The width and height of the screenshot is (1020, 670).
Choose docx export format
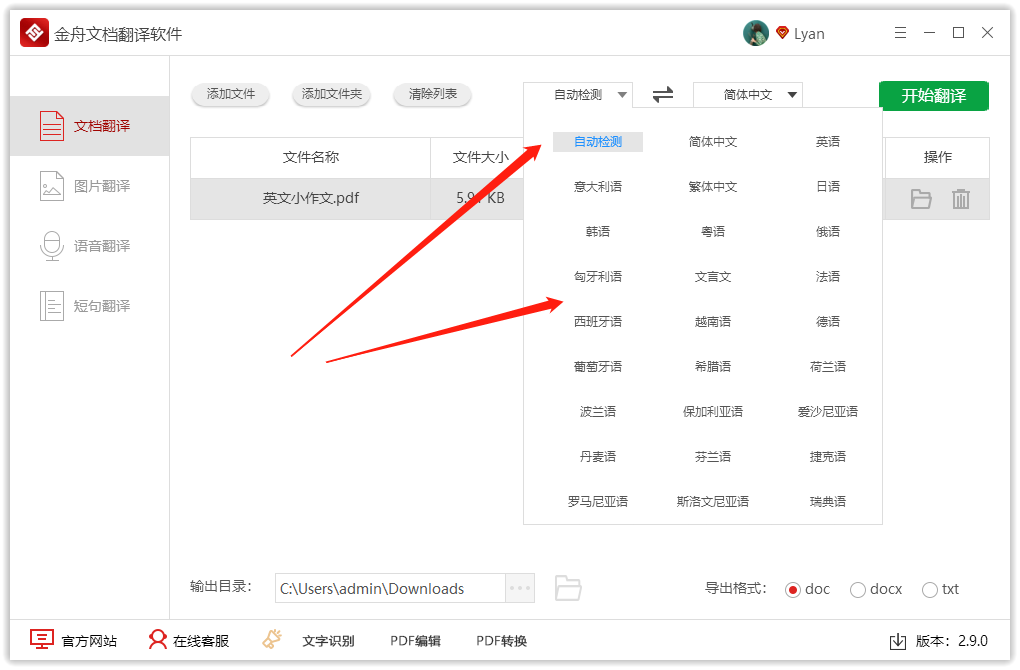(x=857, y=589)
